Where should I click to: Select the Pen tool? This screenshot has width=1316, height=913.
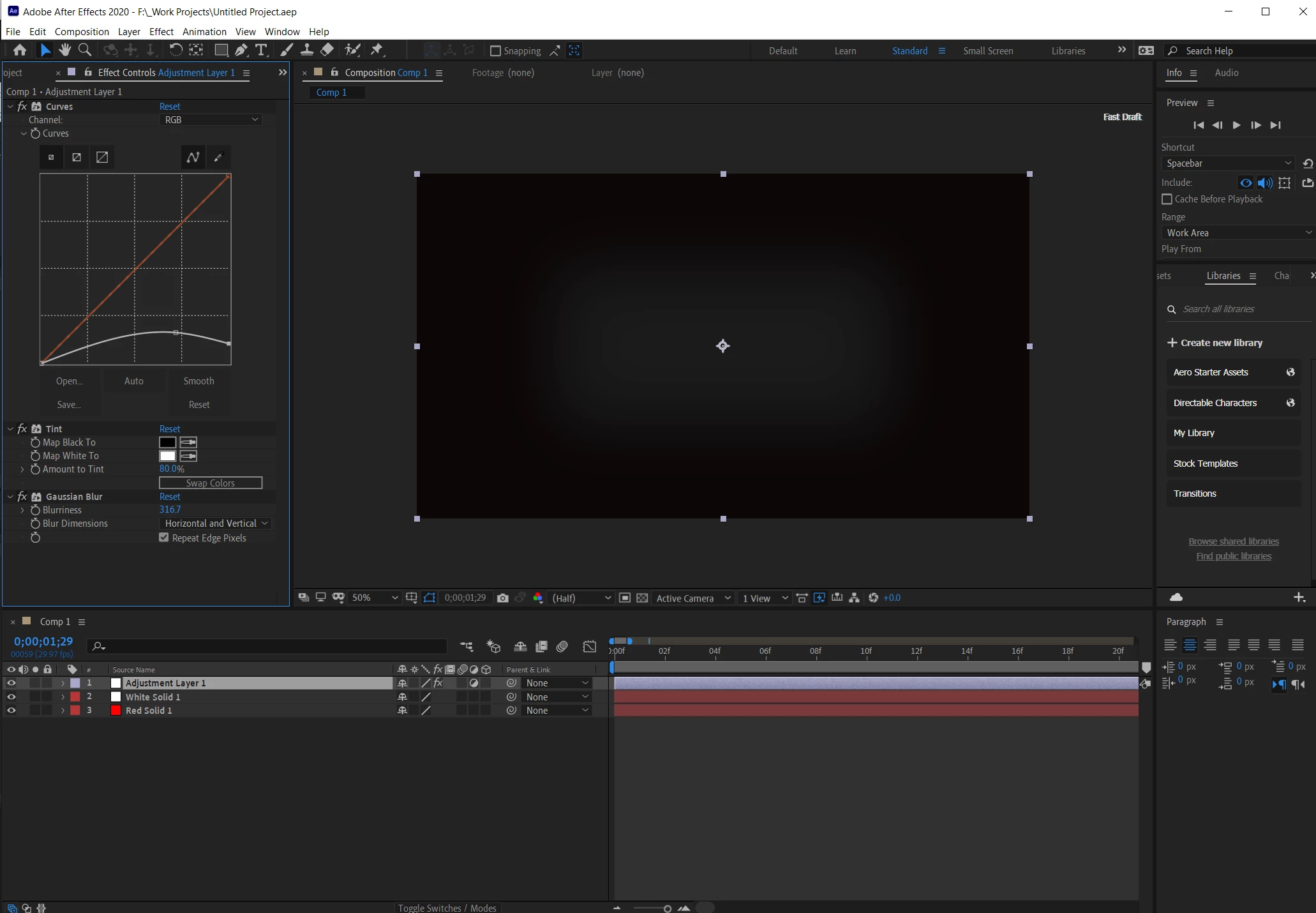click(241, 50)
